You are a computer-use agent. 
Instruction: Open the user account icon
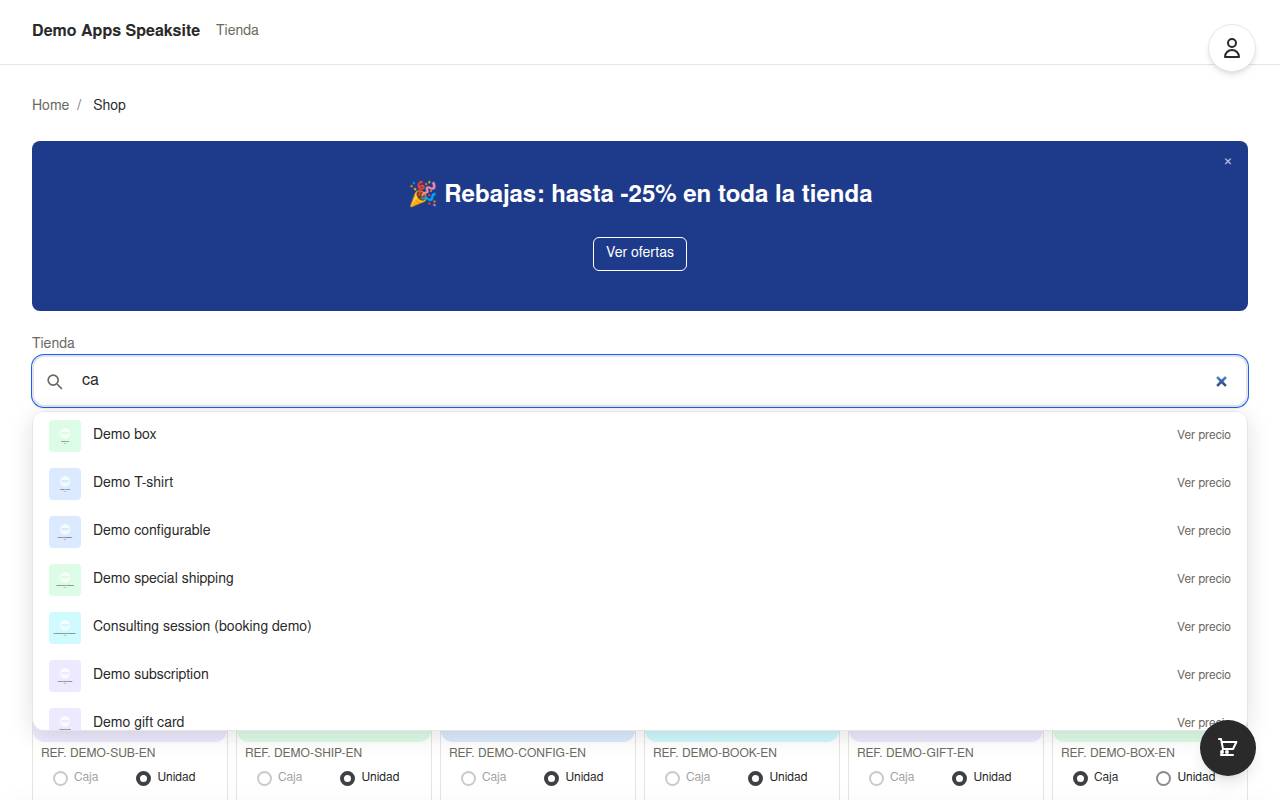tap(1232, 48)
